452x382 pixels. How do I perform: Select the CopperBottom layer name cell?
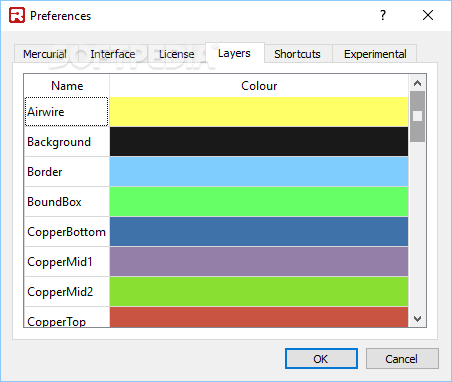67,232
